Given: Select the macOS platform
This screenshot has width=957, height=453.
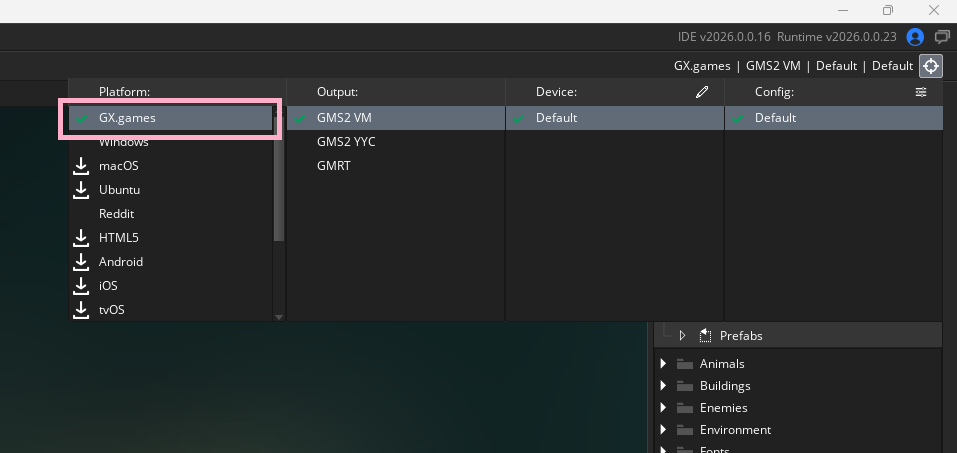Looking at the screenshot, I should [x=170, y=166].
